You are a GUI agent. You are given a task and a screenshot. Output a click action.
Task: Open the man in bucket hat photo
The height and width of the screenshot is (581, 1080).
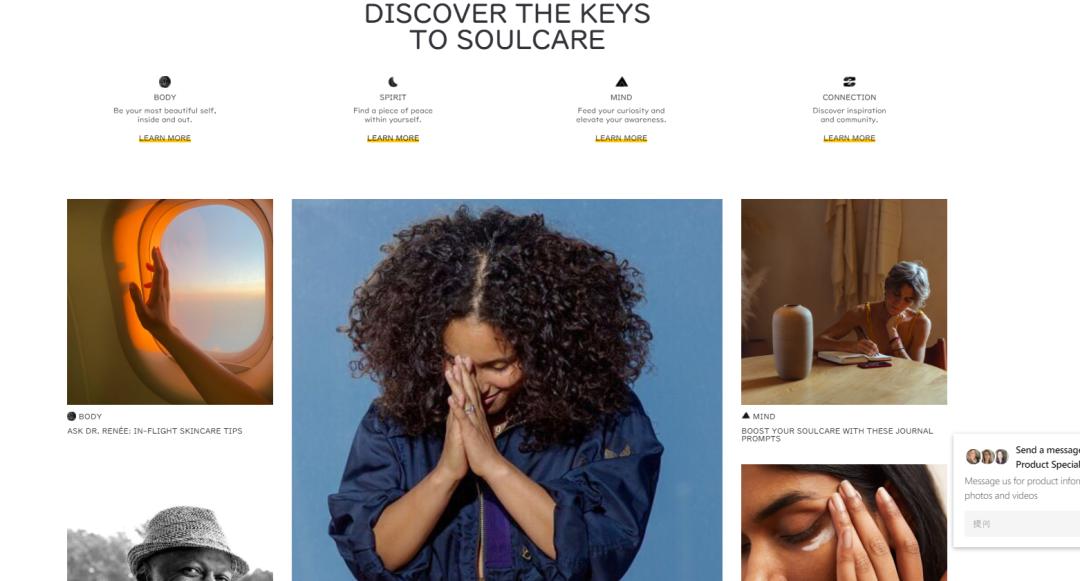(170, 543)
